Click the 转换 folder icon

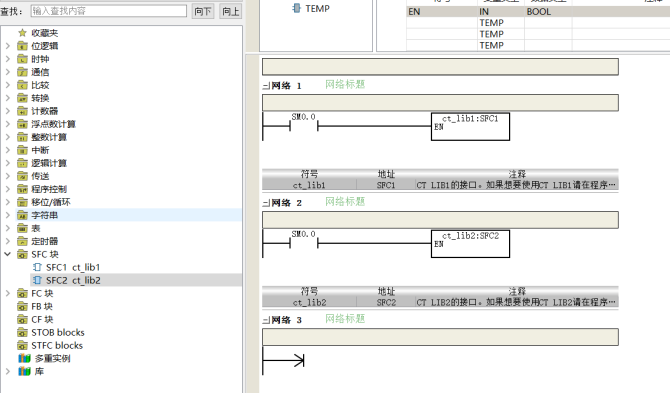click(x=22, y=98)
